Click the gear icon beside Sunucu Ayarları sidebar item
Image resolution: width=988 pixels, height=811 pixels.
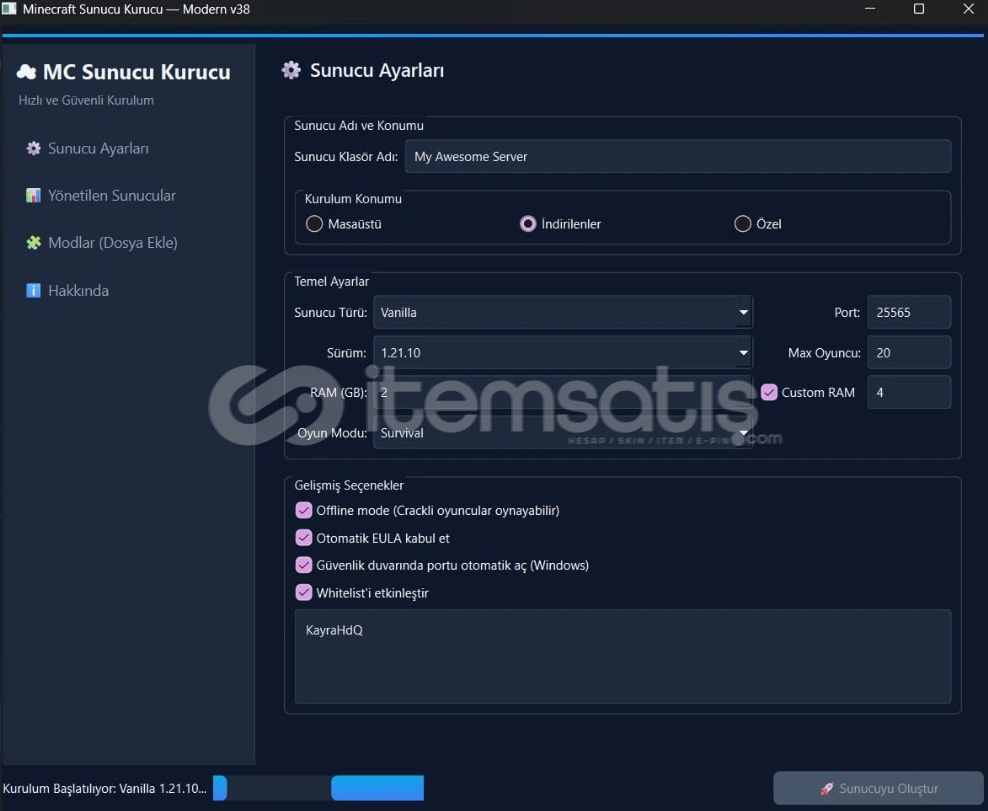pyautogui.click(x=33, y=148)
